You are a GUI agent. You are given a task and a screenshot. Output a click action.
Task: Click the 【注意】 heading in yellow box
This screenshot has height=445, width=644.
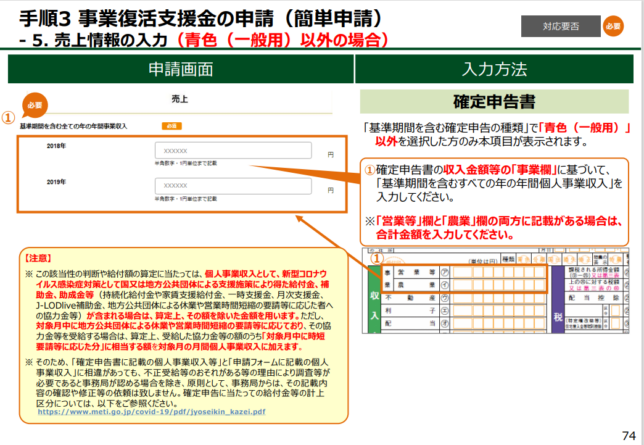[x=38, y=258]
